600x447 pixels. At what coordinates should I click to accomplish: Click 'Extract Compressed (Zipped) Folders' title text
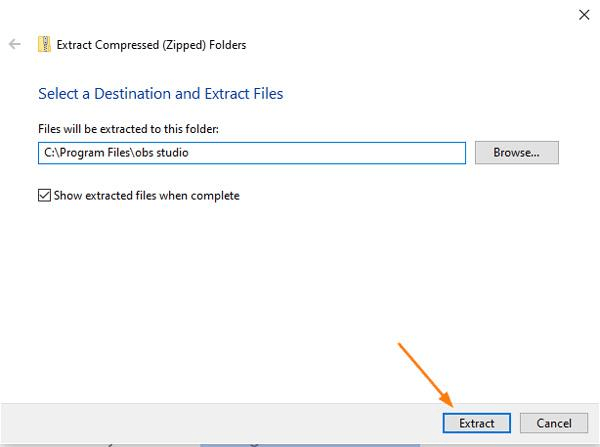151,45
